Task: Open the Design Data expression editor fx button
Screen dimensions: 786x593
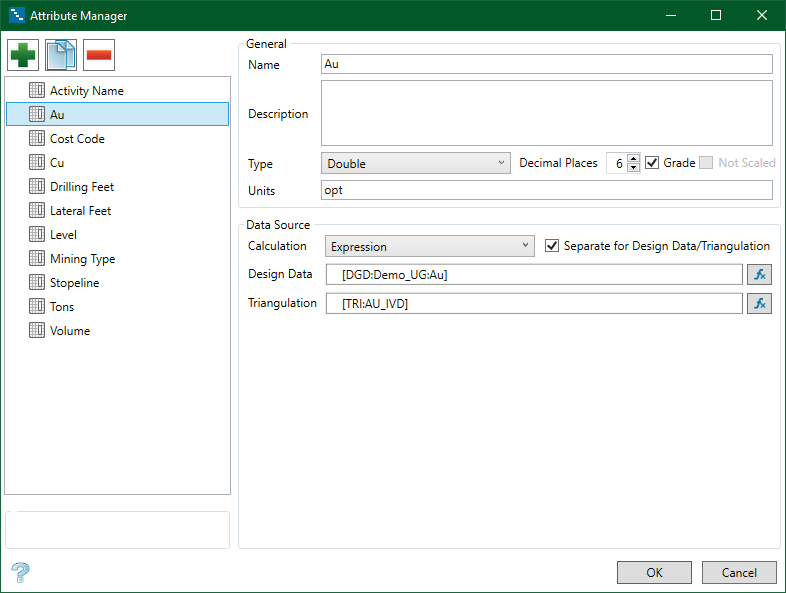Action: click(759, 275)
